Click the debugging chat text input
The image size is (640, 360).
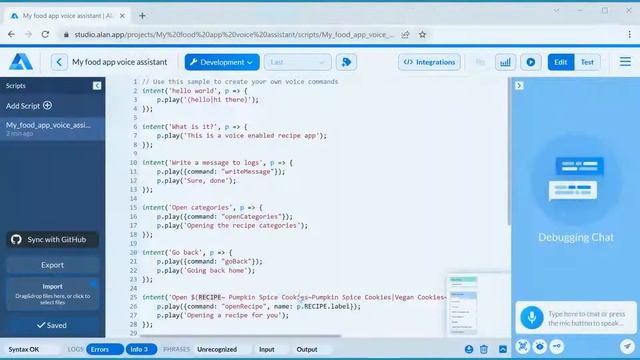[588, 318]
